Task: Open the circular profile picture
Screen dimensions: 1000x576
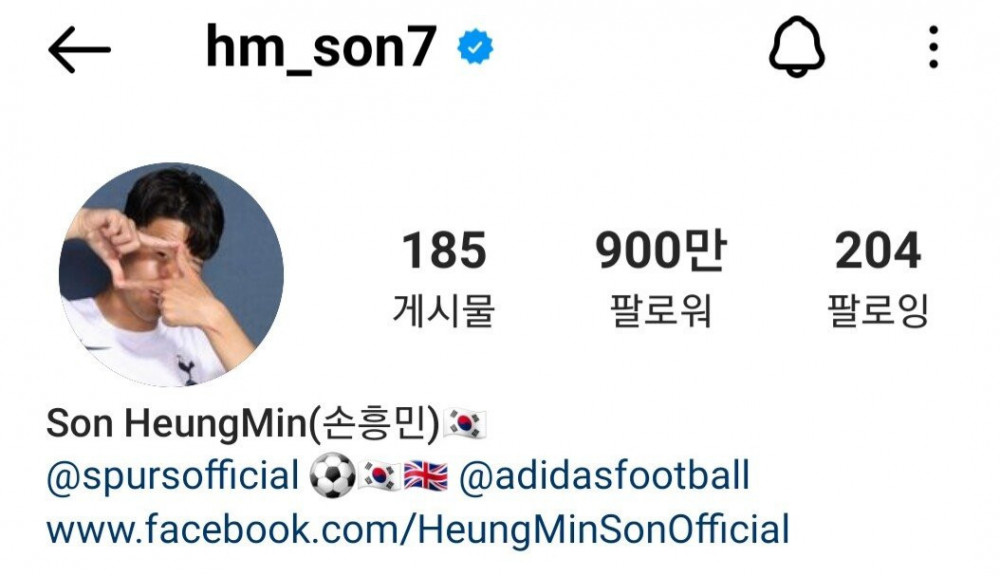Action: pos(171,274)
